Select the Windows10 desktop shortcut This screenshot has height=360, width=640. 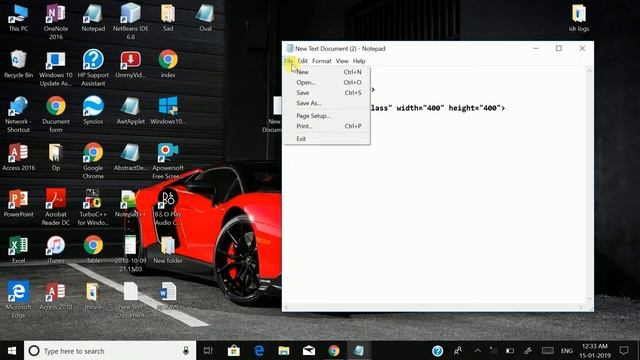tap(168, 111)
